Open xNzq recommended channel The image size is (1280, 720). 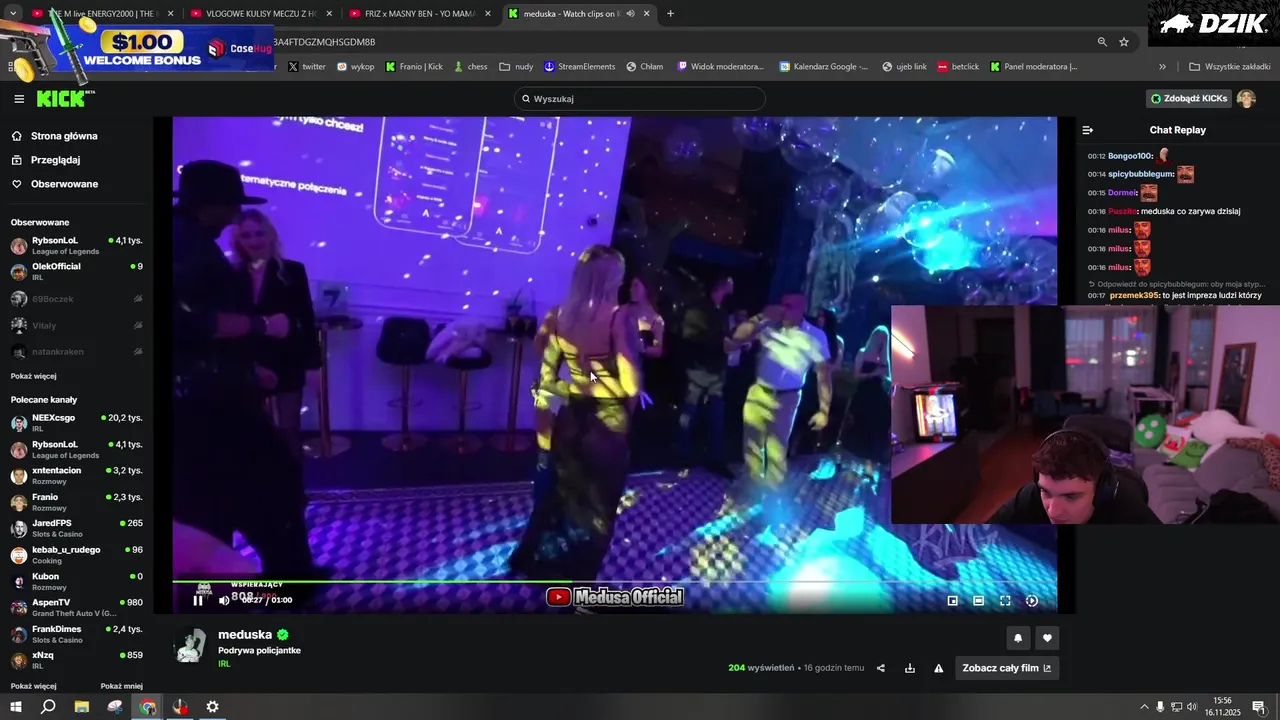pyautogui.click(x=77, y=660)
